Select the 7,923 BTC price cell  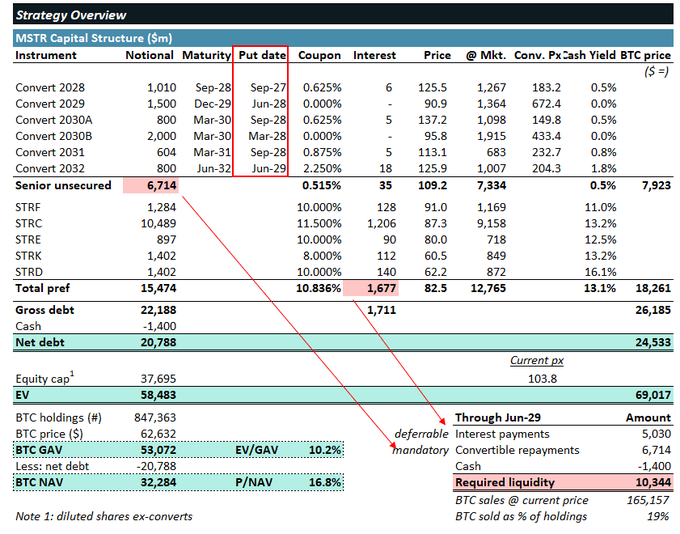click(x=656, y=185)
